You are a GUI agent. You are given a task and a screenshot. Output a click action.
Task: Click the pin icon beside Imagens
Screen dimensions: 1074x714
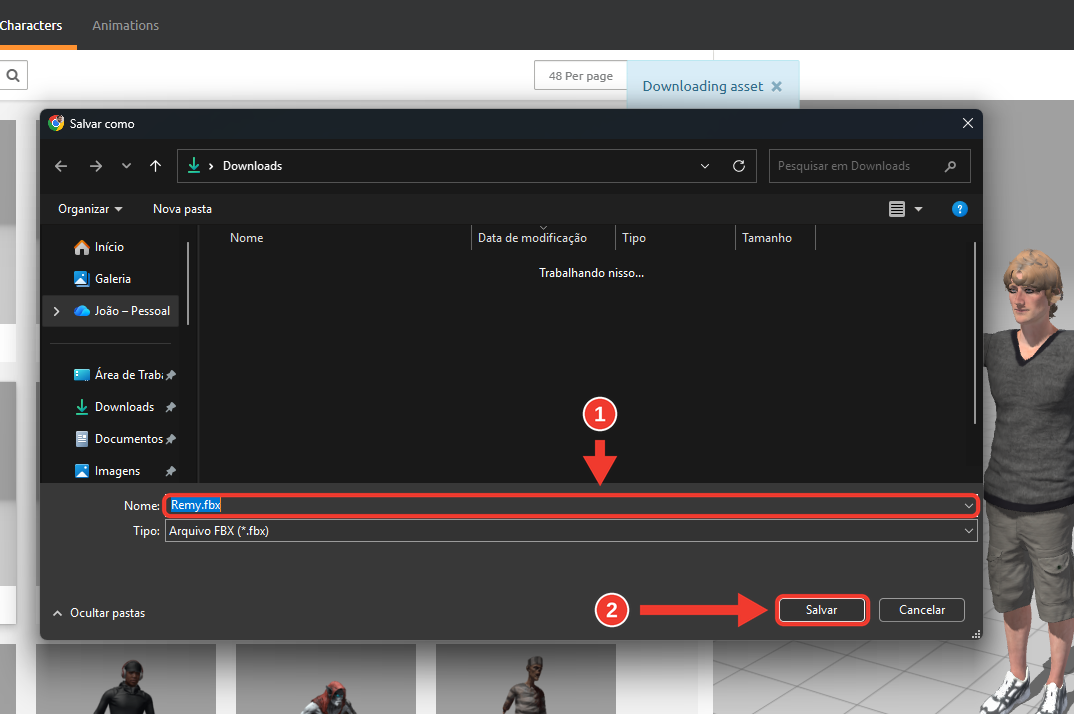[x=171, y=471]
